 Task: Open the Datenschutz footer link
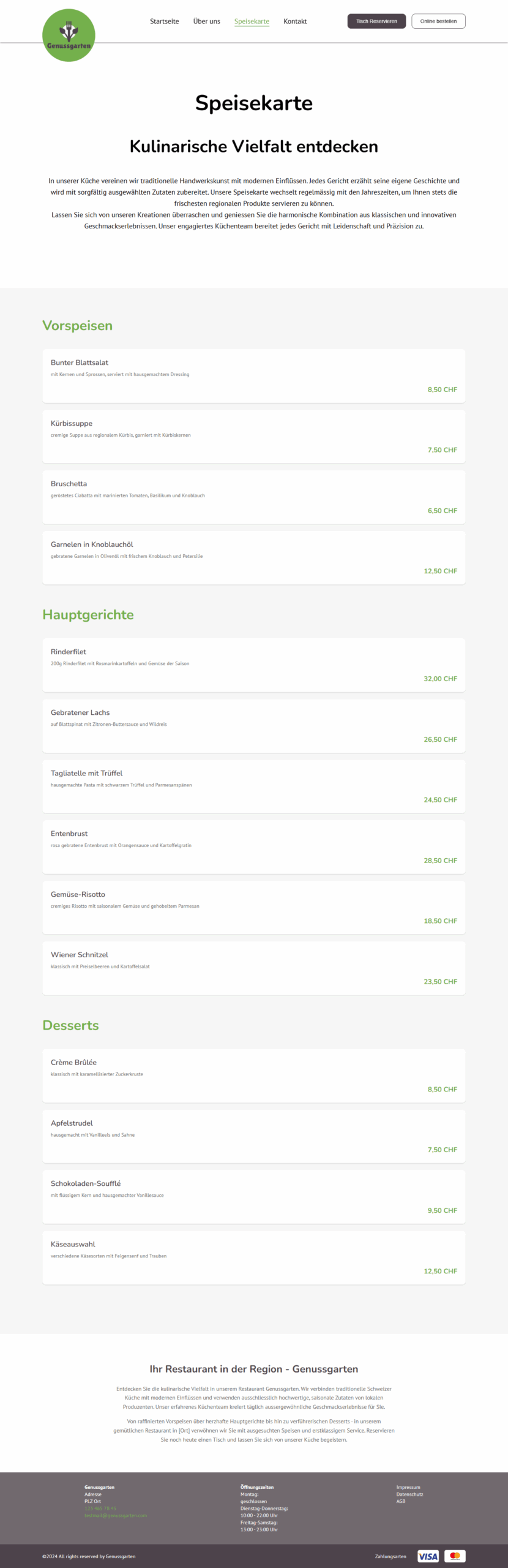(409, 1494)
